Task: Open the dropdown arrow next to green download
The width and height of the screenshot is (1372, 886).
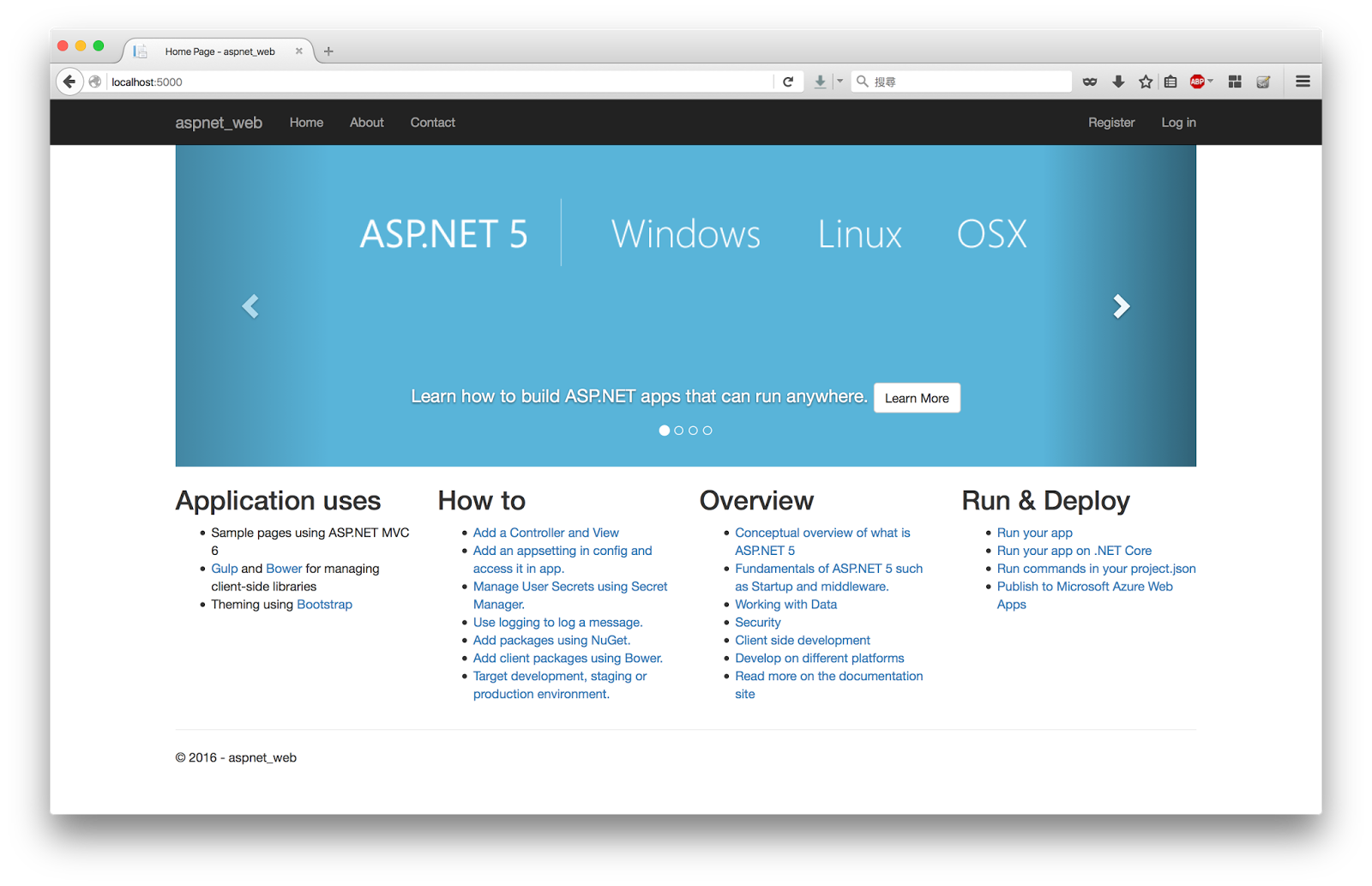Action: [839, 81]
